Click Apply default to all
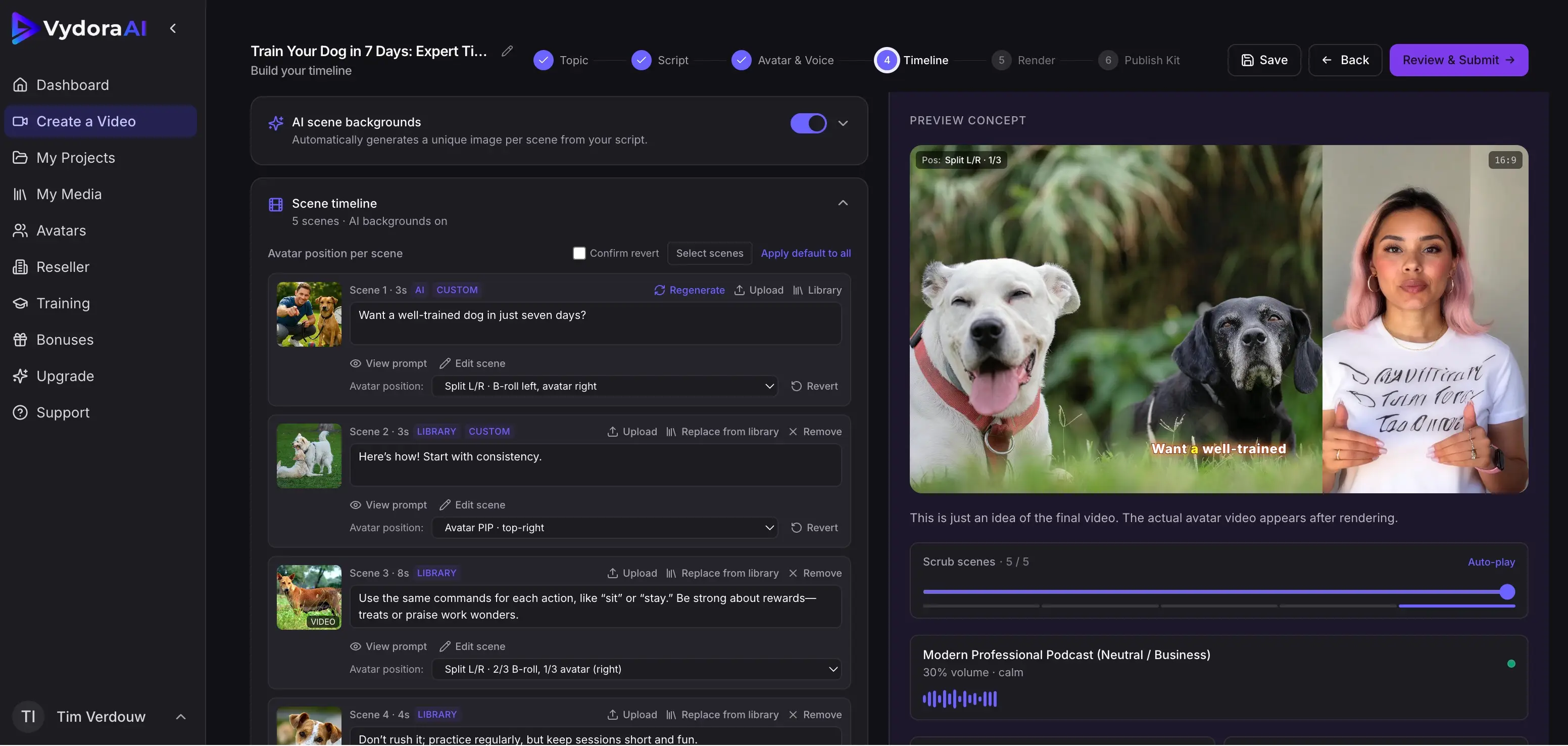 tap(806, 253)
